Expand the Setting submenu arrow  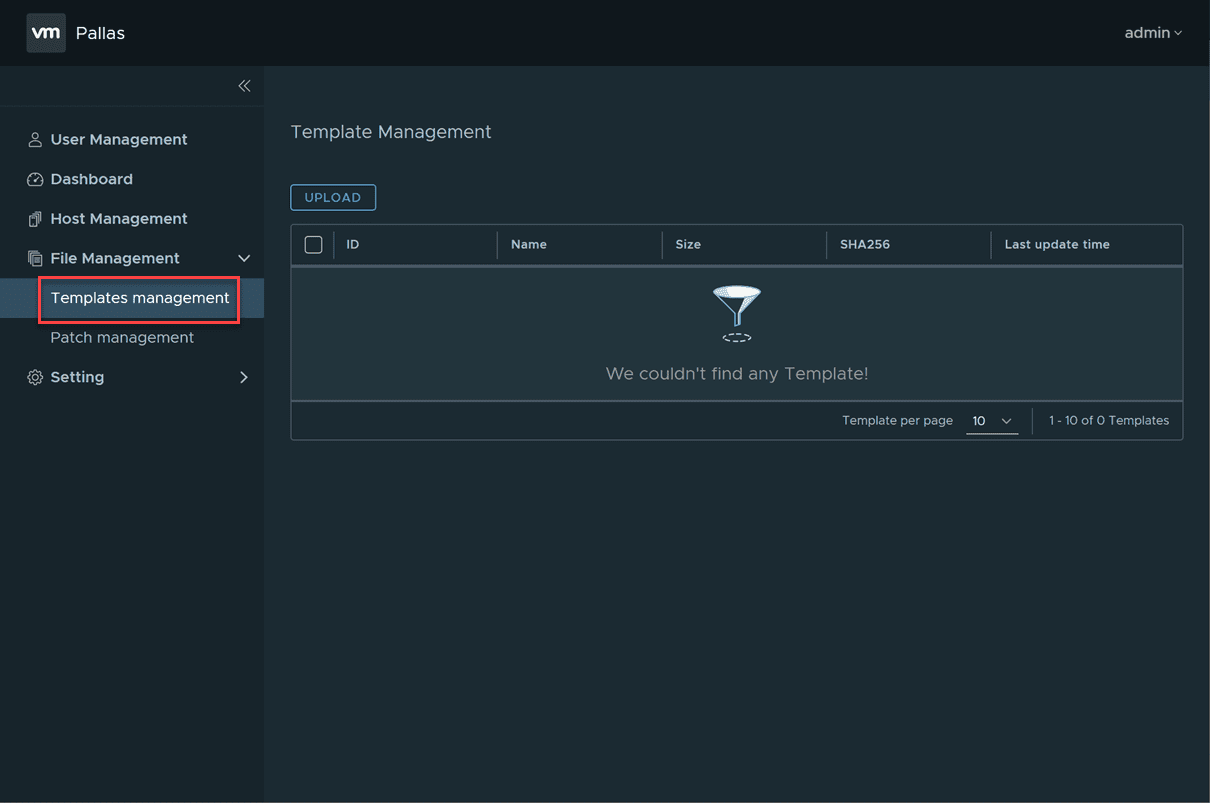click(244, 378)
